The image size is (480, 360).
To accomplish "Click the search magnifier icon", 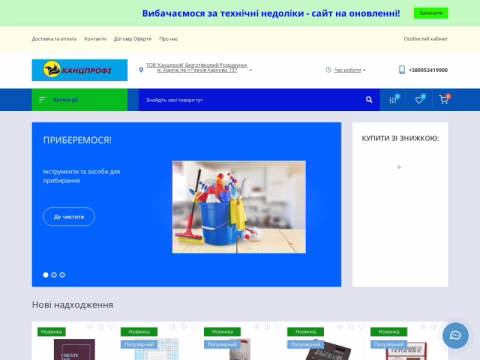I will [x=369, y=100].
